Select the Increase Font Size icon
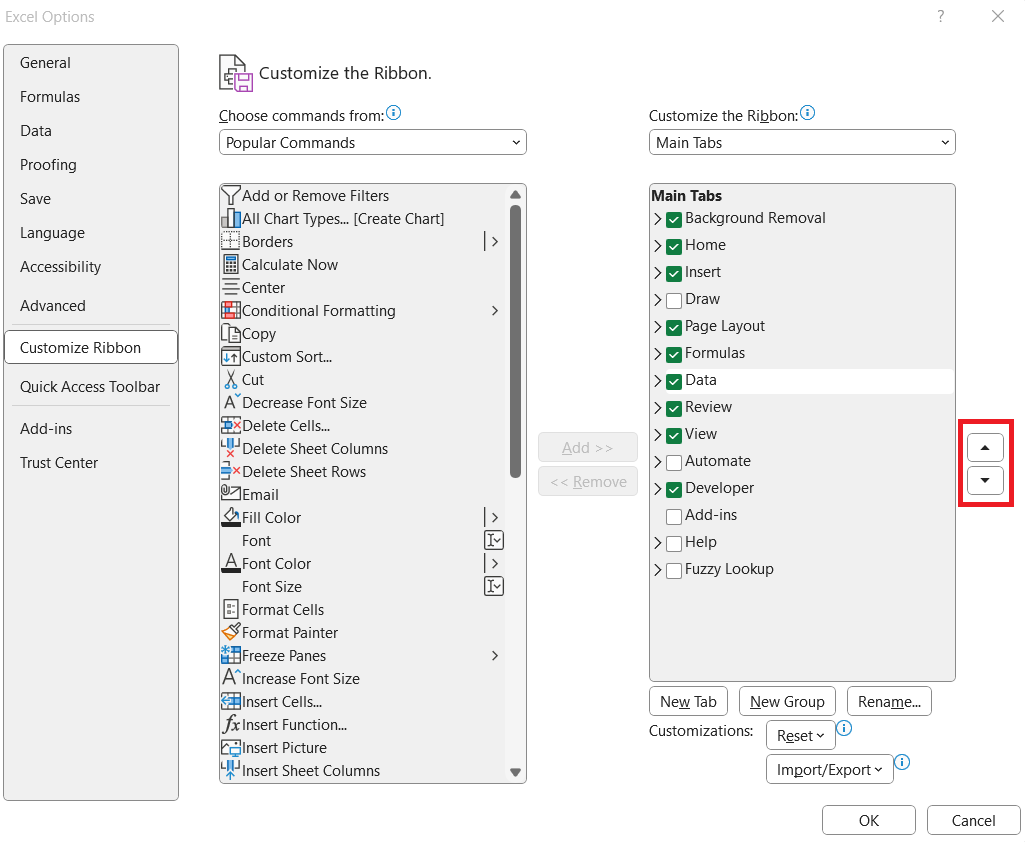Image resolution: width=1025 pixels, height=842 pixels. coord(231,677)
